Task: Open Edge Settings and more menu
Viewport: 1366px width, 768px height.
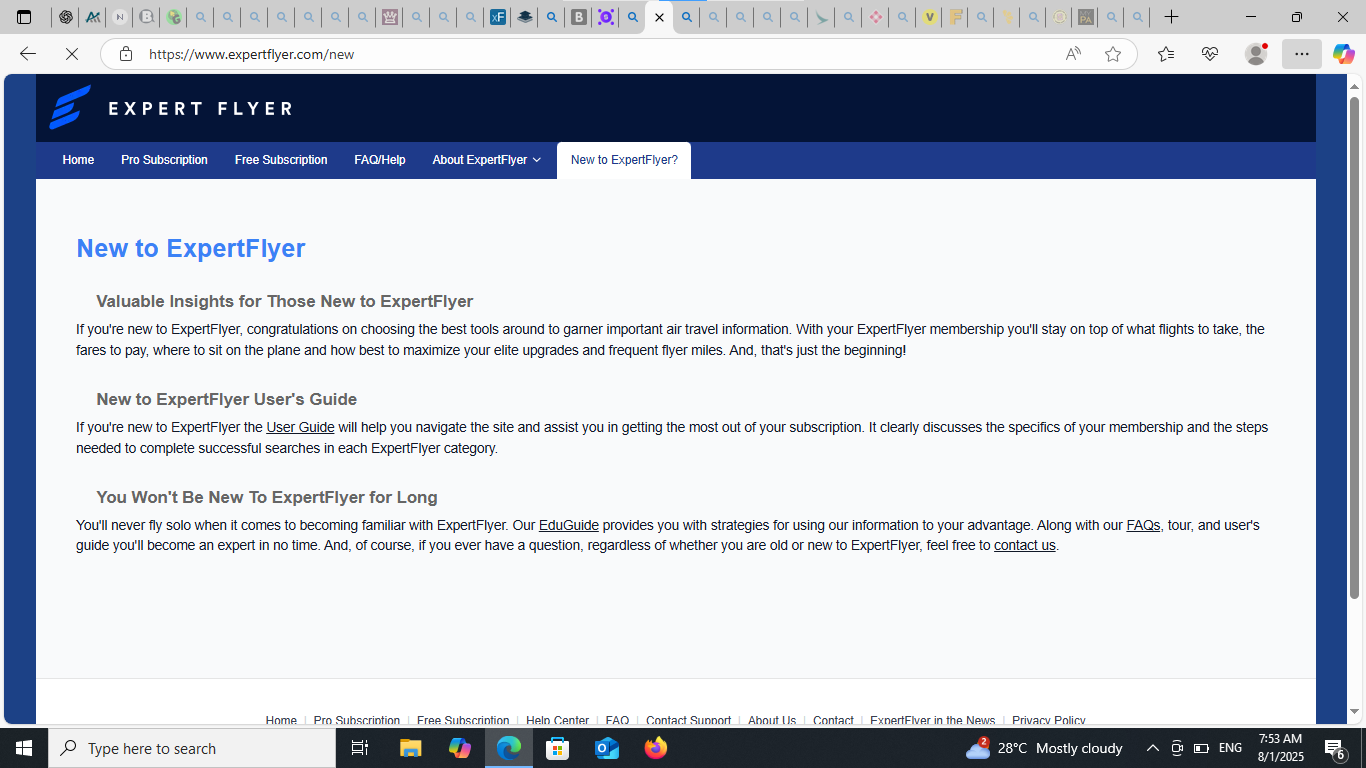Action: [1301, 54]
